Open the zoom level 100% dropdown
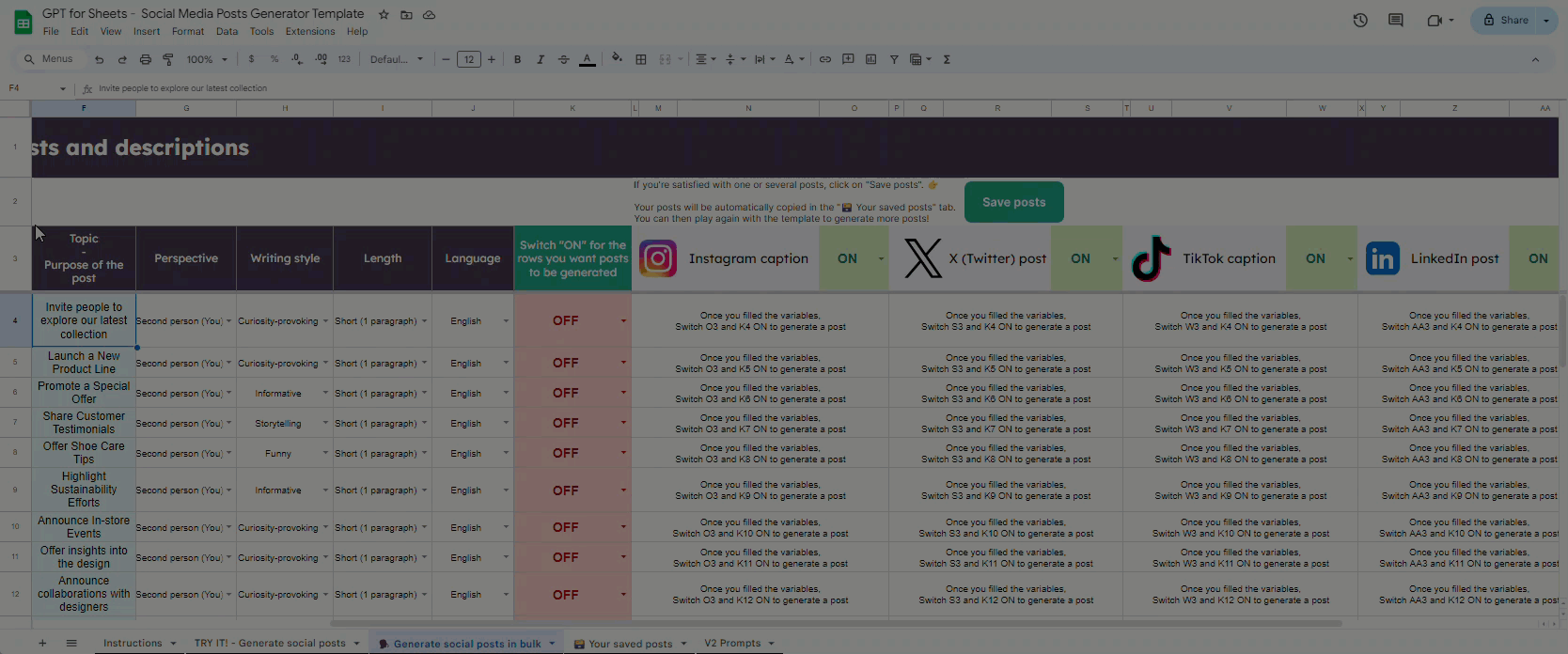Viewport: 1568px width, 654px height. click(x=207, y=59)
